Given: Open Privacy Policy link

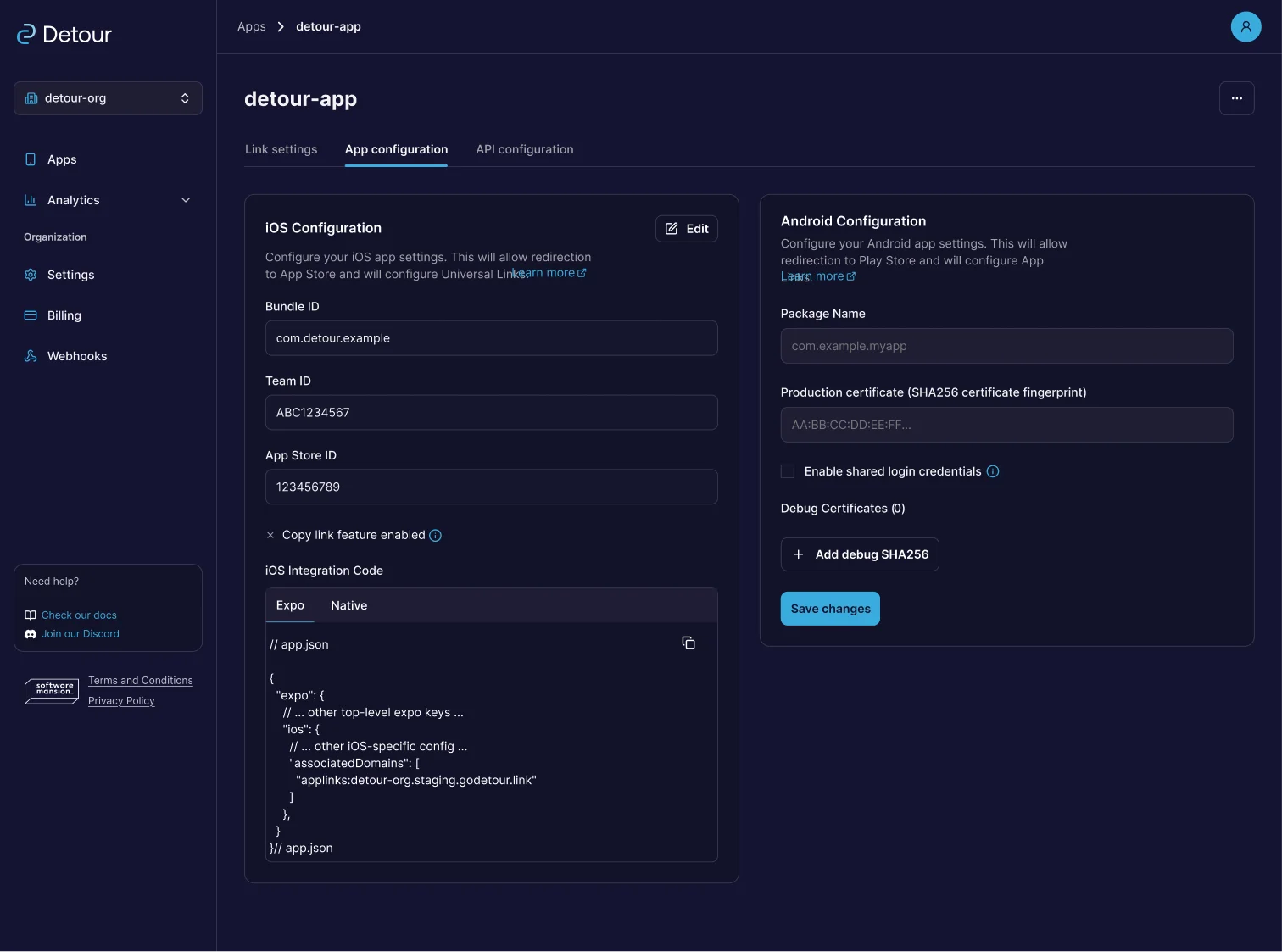Looking at the screenshot, I should point(121,701).
